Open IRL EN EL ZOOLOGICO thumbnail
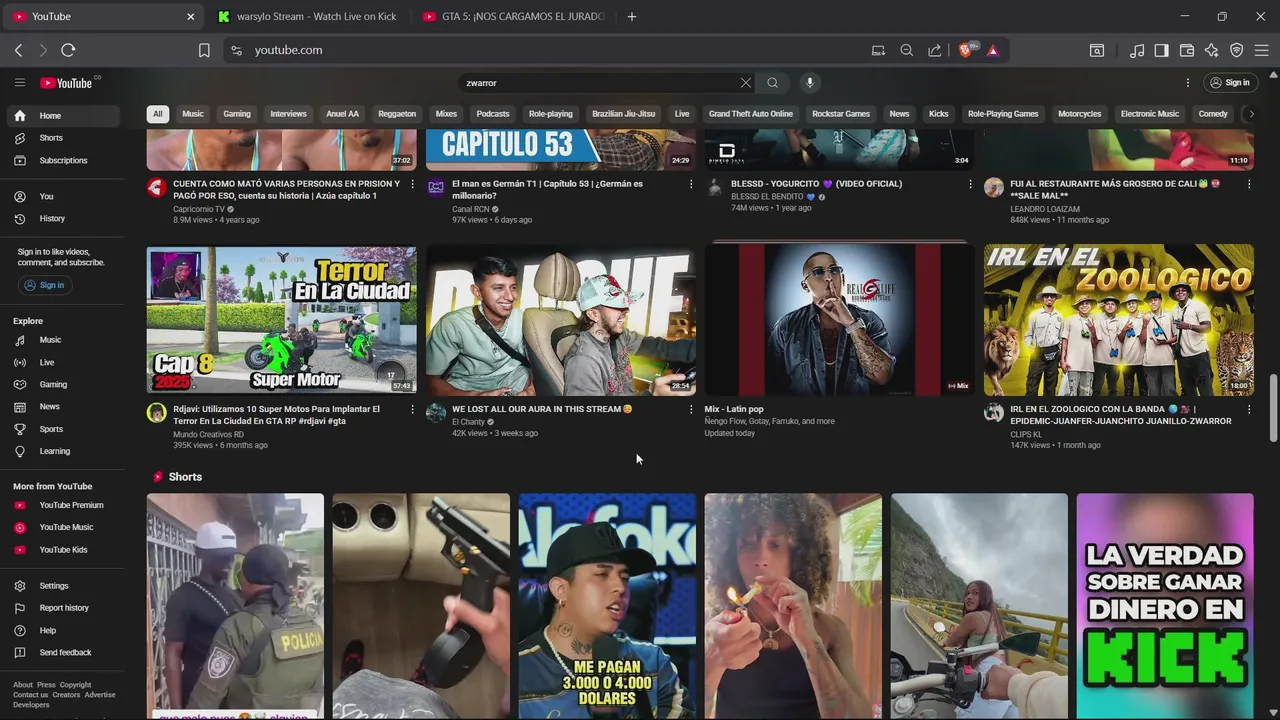The height and width of the screenshot is (720, 1280). [x=1118, y=320]
